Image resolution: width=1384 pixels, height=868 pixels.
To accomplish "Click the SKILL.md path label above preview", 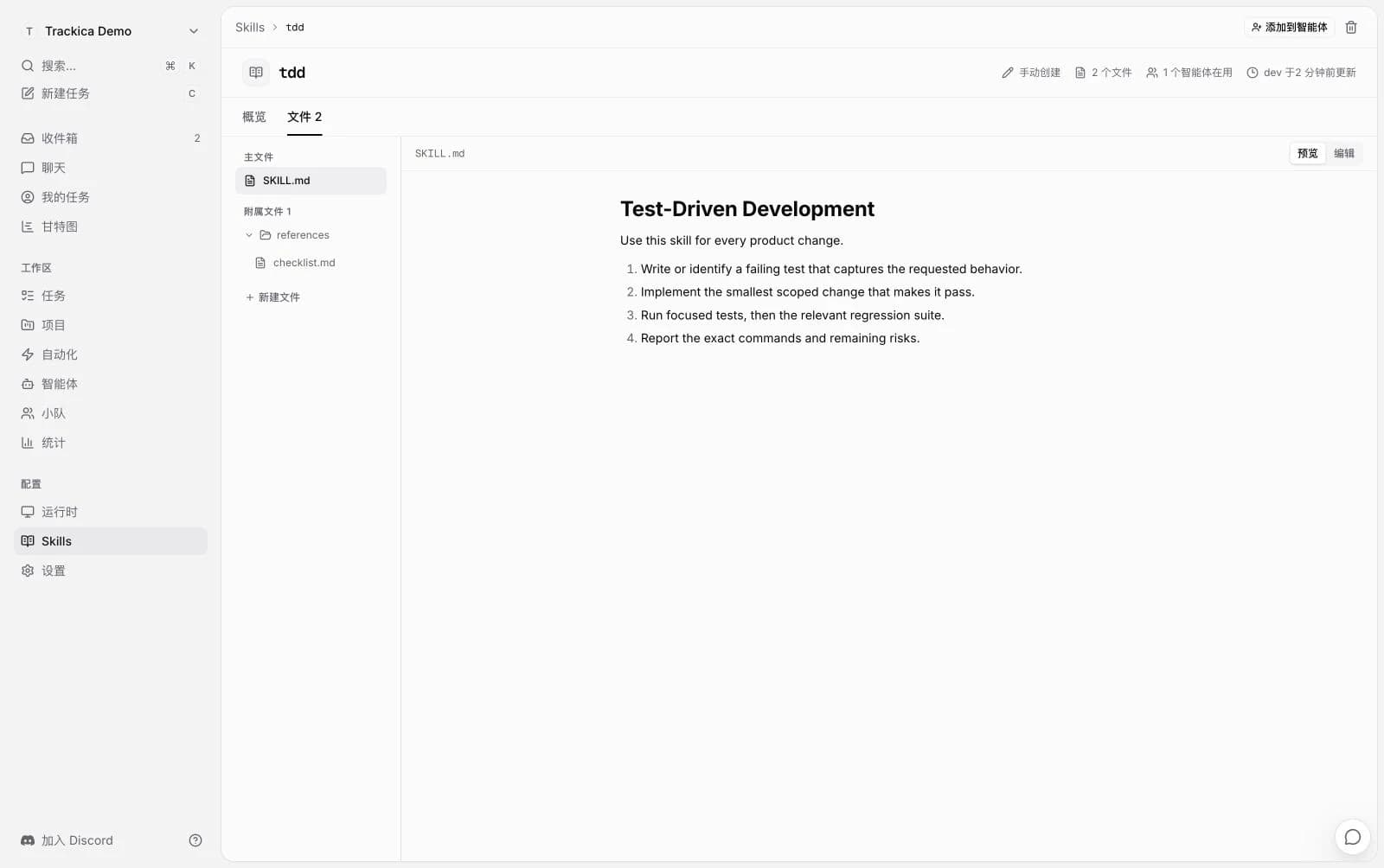I will pos(439,154).
